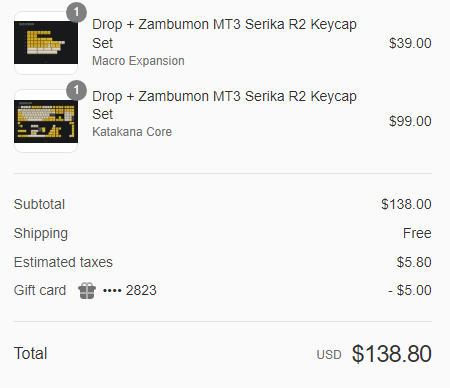Open the Macro Expansion product thumbnail
Screen dimensions: 450x388
pyautogui.click(x=46, y=43)
